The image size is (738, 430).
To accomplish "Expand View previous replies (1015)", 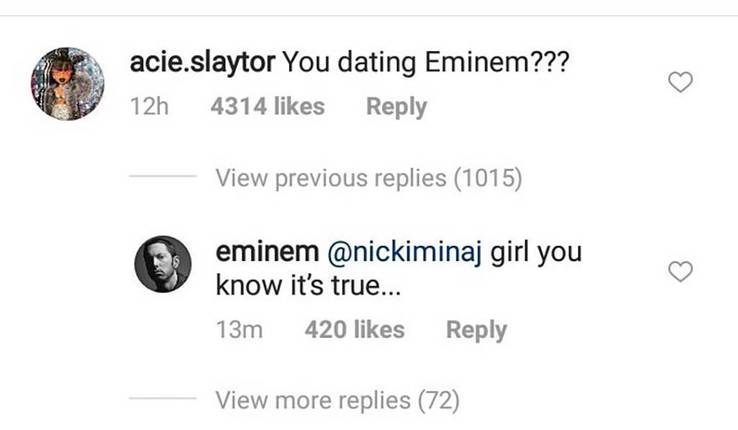I will pyautogui.click(x=369, y=178).
